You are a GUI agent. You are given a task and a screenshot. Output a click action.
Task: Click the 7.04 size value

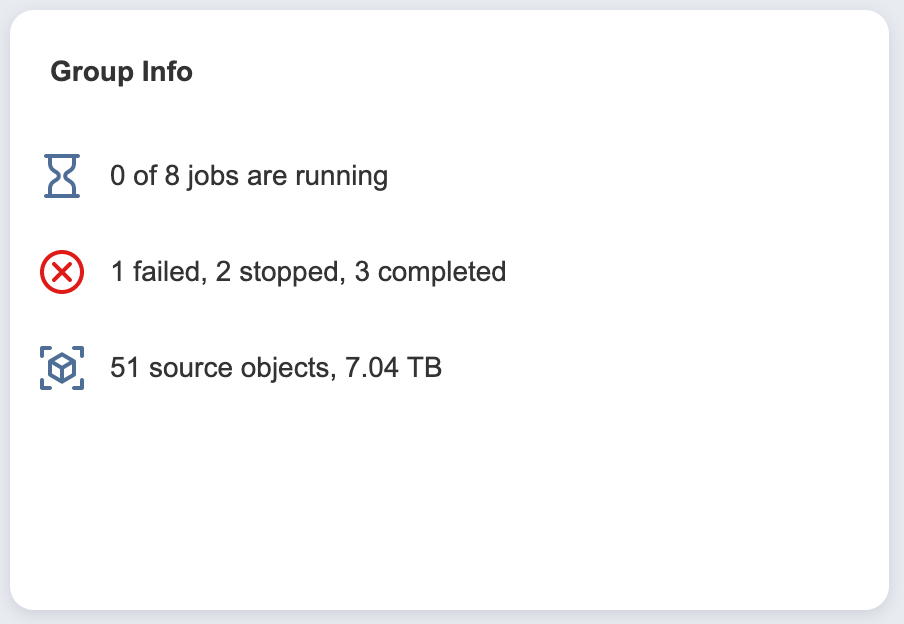coord(372,368)
